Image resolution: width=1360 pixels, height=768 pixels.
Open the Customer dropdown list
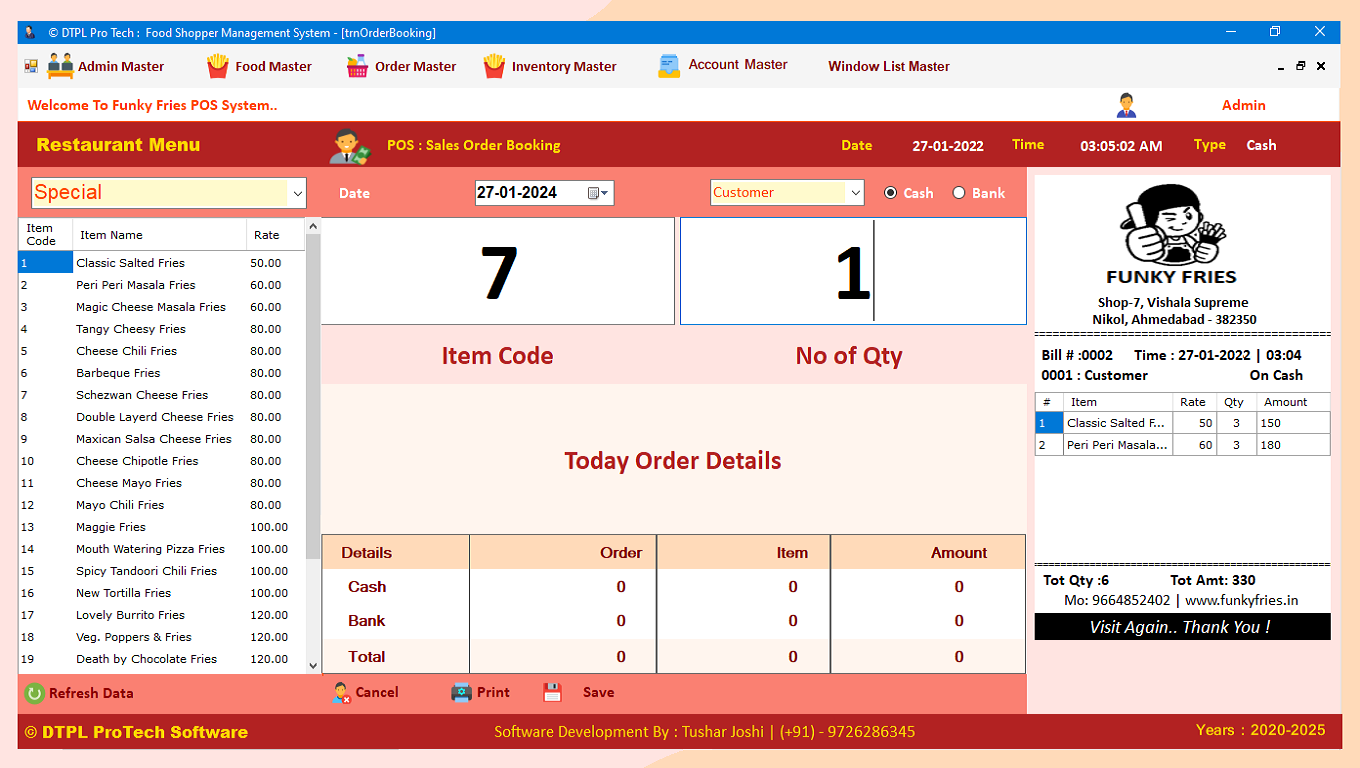(x=855, y=193)
